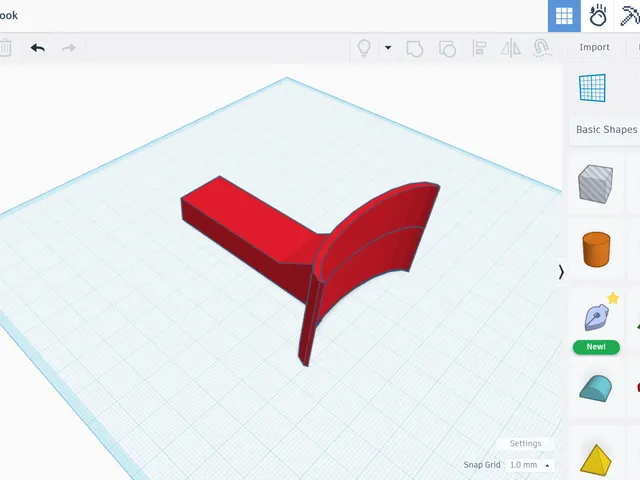Pick the yellow Pyramid shape
The height and width of the screenshot is (480, 640).
point(596,460)
